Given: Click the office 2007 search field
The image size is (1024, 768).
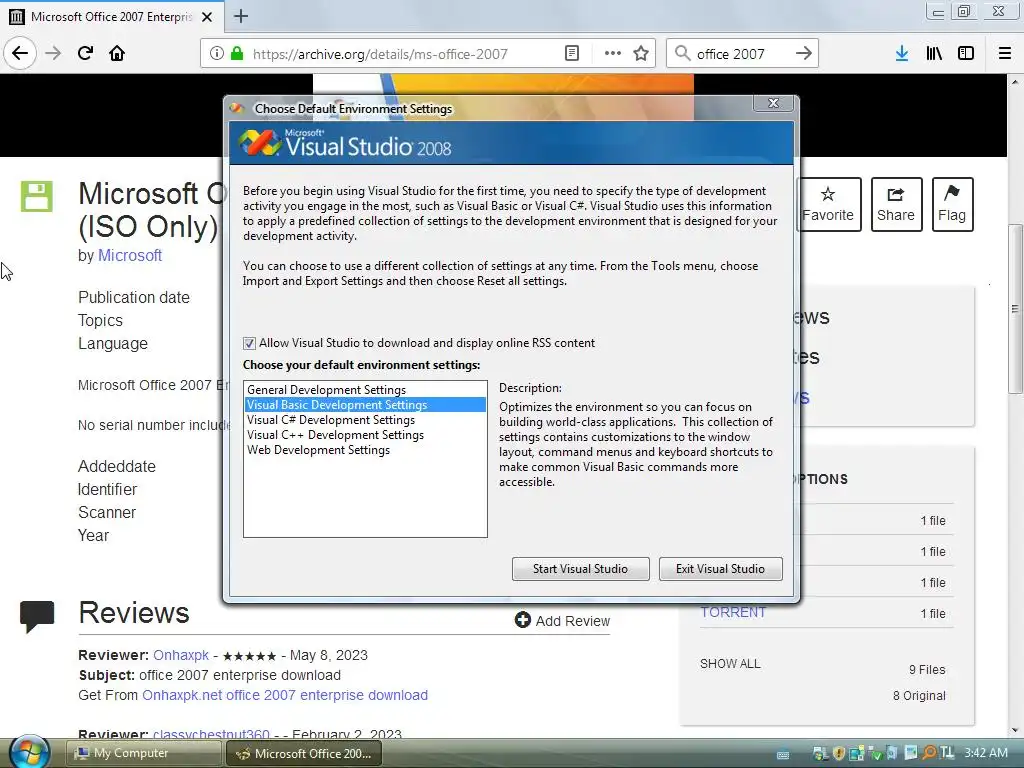Looking at the screenshot, I should tap(742, 54).
